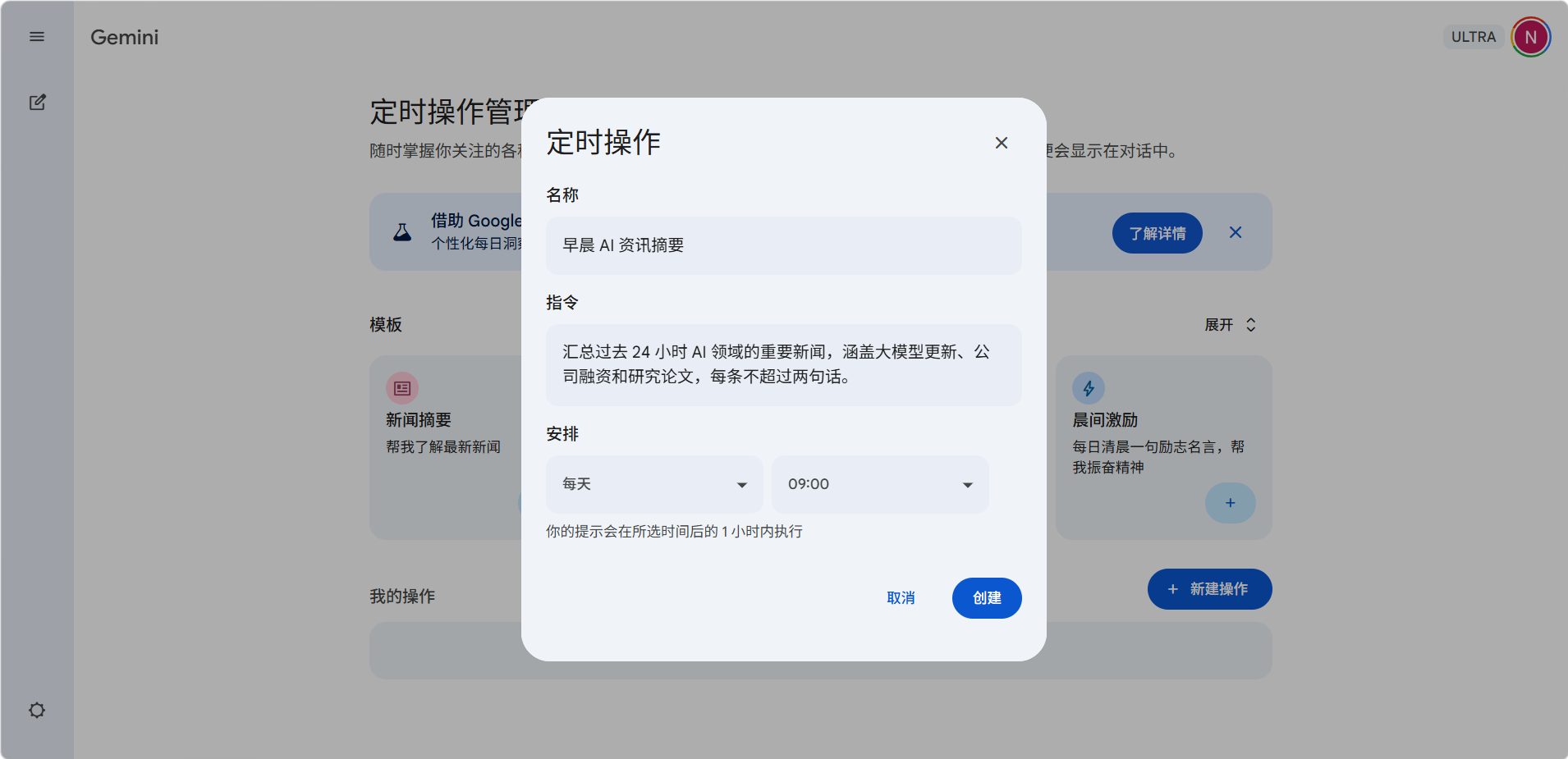Open the main menu hamburger icon
Screen dimensions: 1568x759
click(x=37, y=37)
